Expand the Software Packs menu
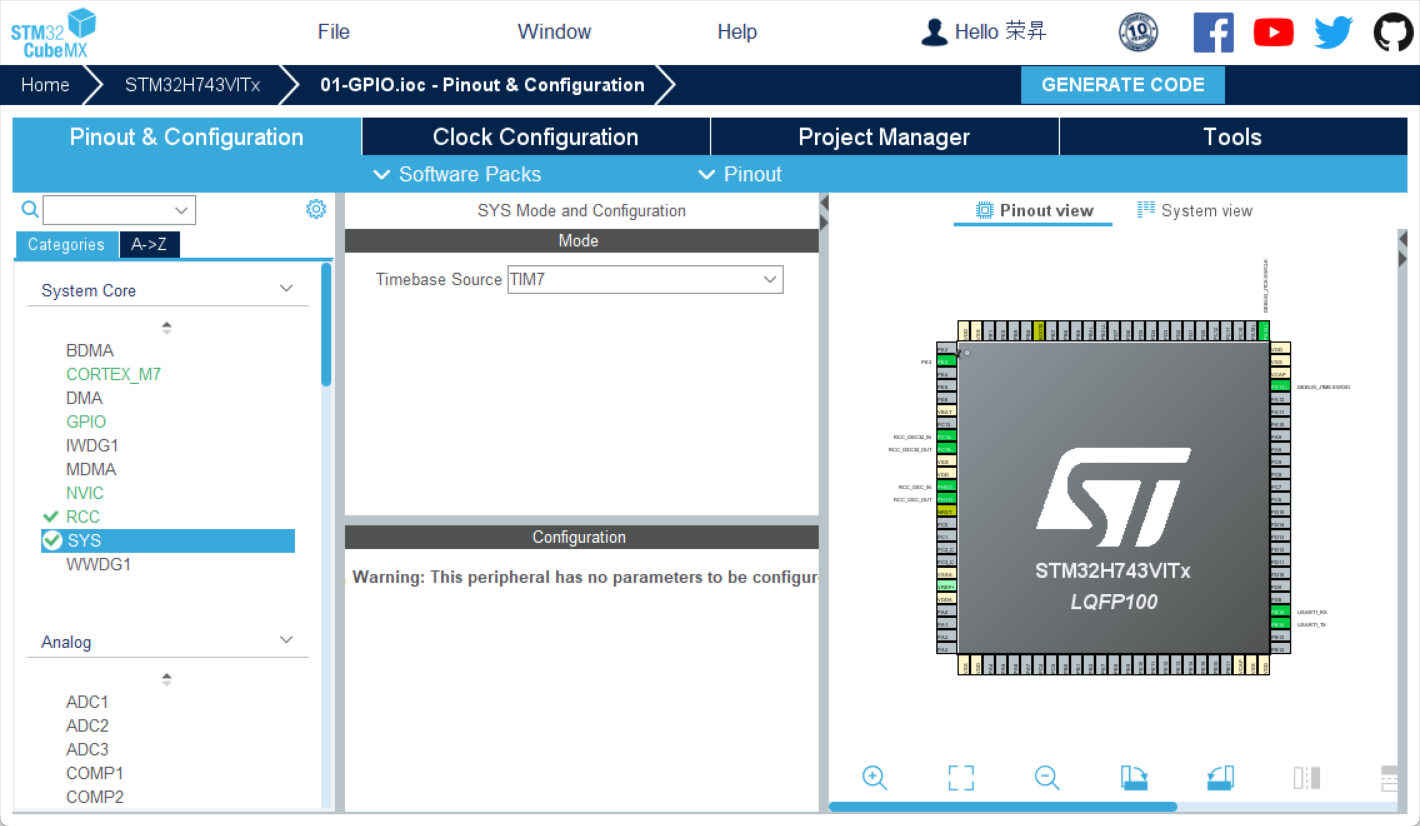The width and height of the screenshot is (1420, 826). pyautogui.click(x=457, y=174)
